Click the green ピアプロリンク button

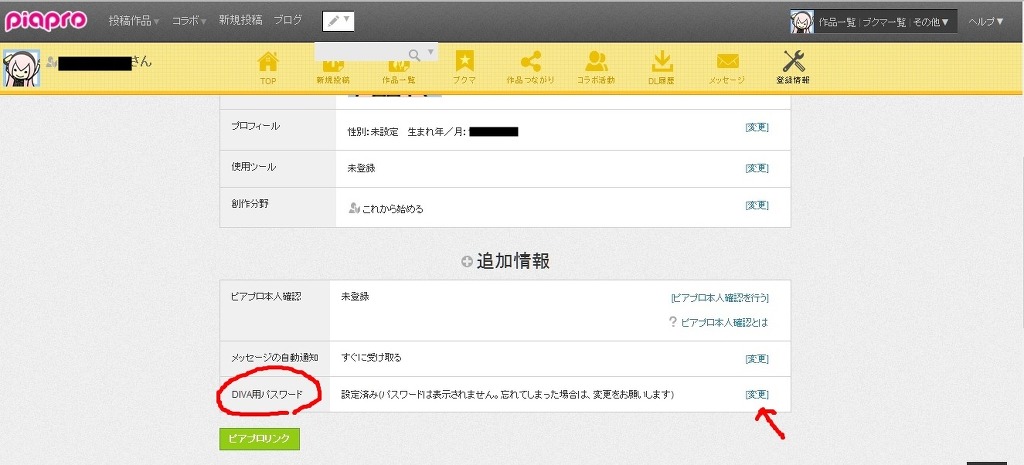[259, 439]
